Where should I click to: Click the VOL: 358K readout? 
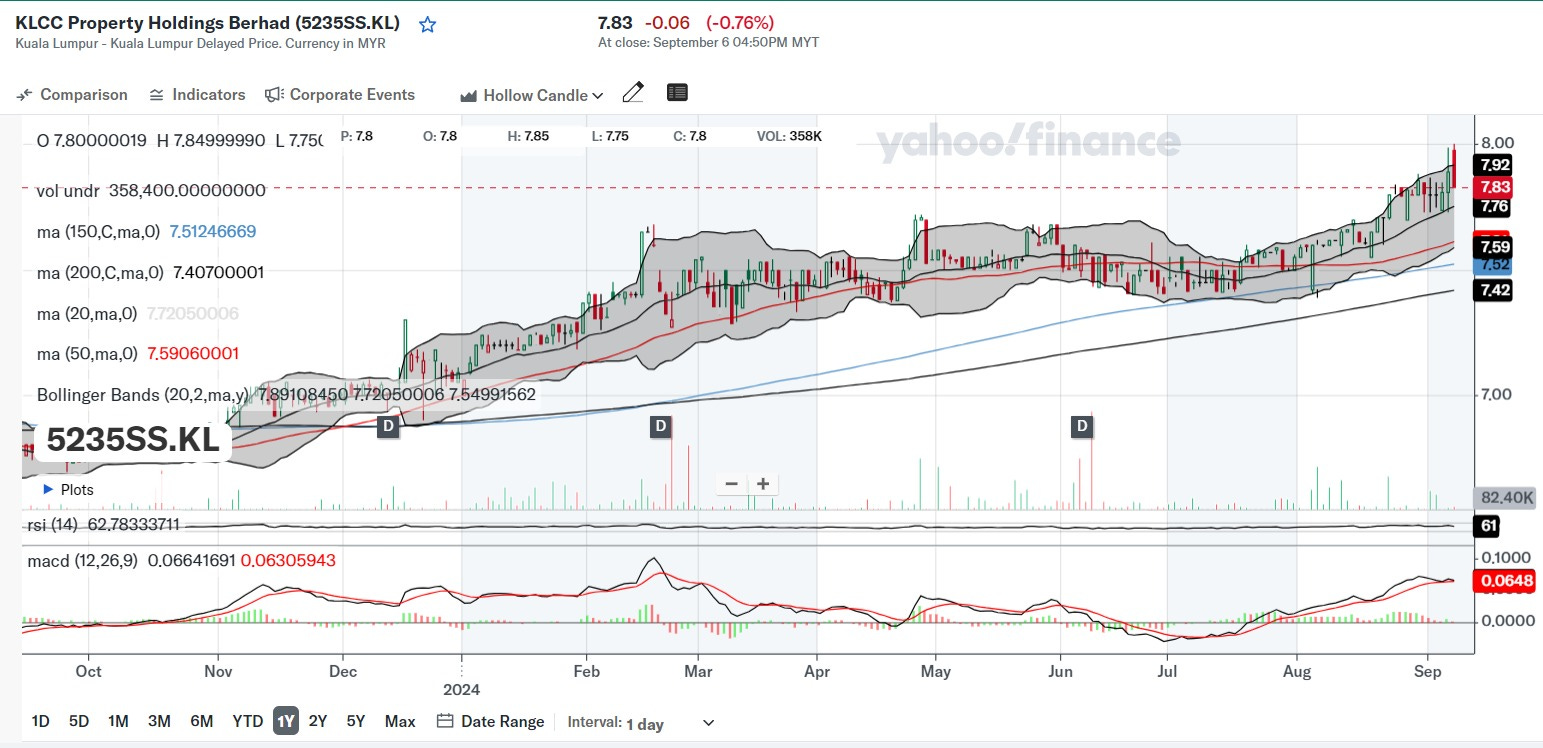tap(789, 136)
